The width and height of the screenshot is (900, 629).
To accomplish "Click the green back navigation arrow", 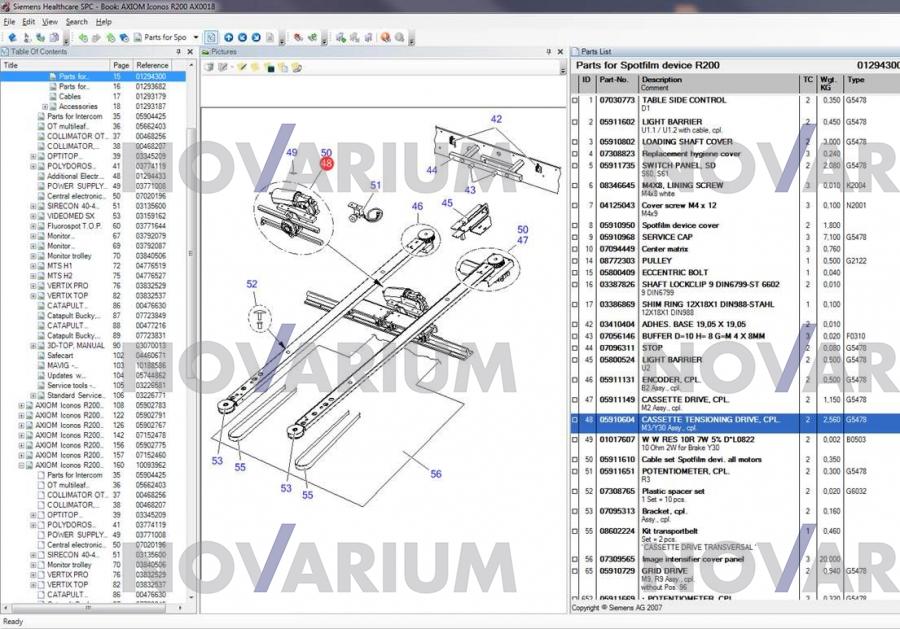I will (83, 38).
